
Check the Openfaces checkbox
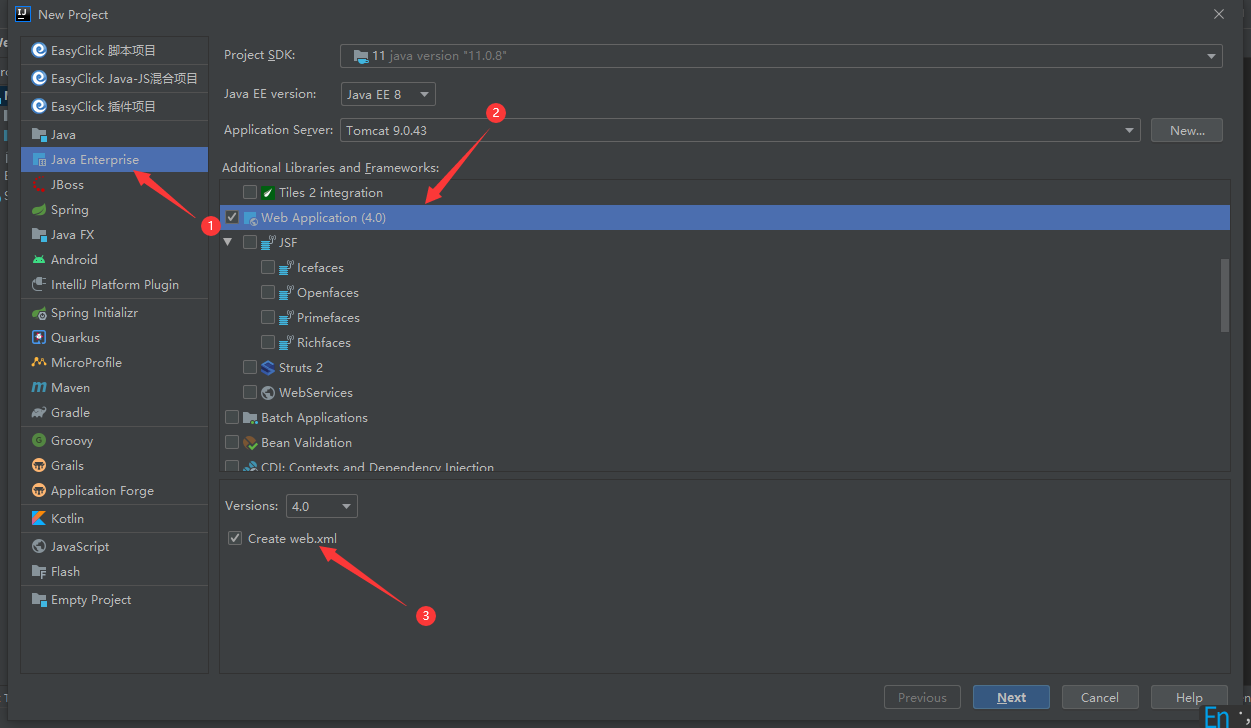[268, 293]
